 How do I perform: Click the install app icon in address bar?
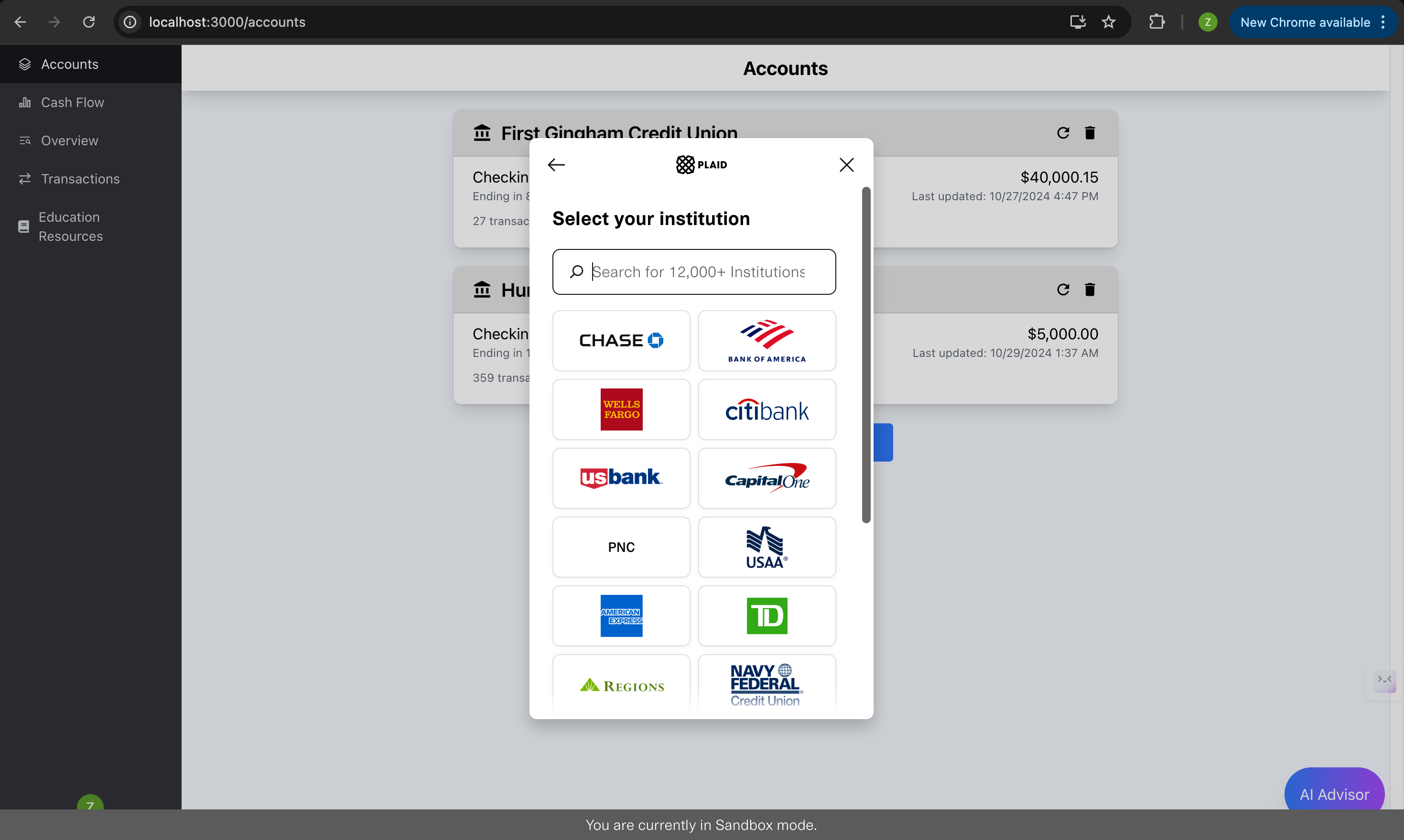pyautogui.click(x=1077, y=22)
